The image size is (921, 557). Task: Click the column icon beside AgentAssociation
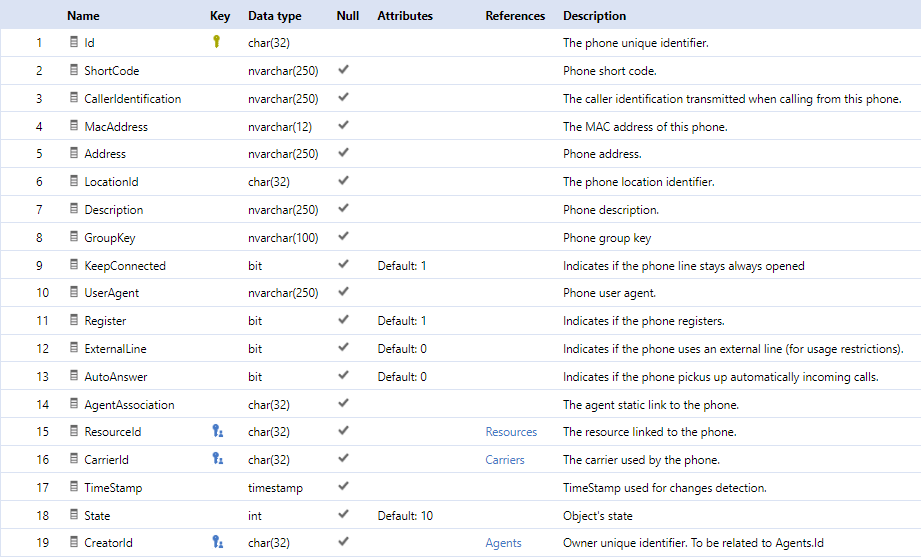tap(73, 404)
